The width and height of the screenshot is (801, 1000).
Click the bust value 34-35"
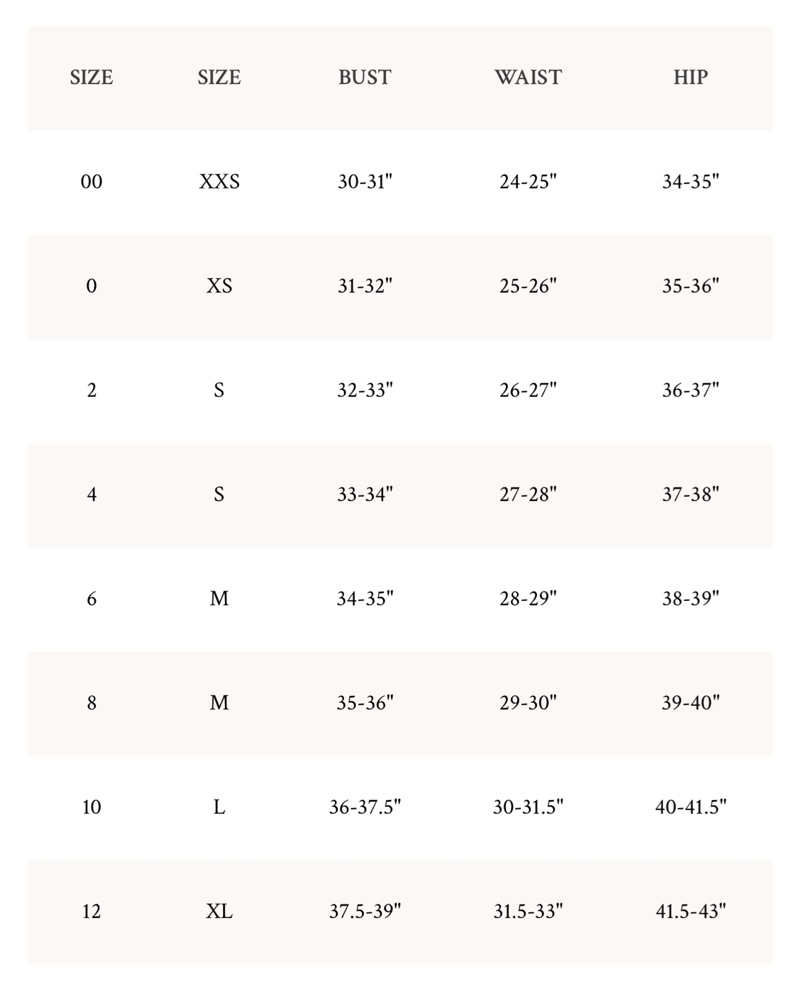coord(365,598)
